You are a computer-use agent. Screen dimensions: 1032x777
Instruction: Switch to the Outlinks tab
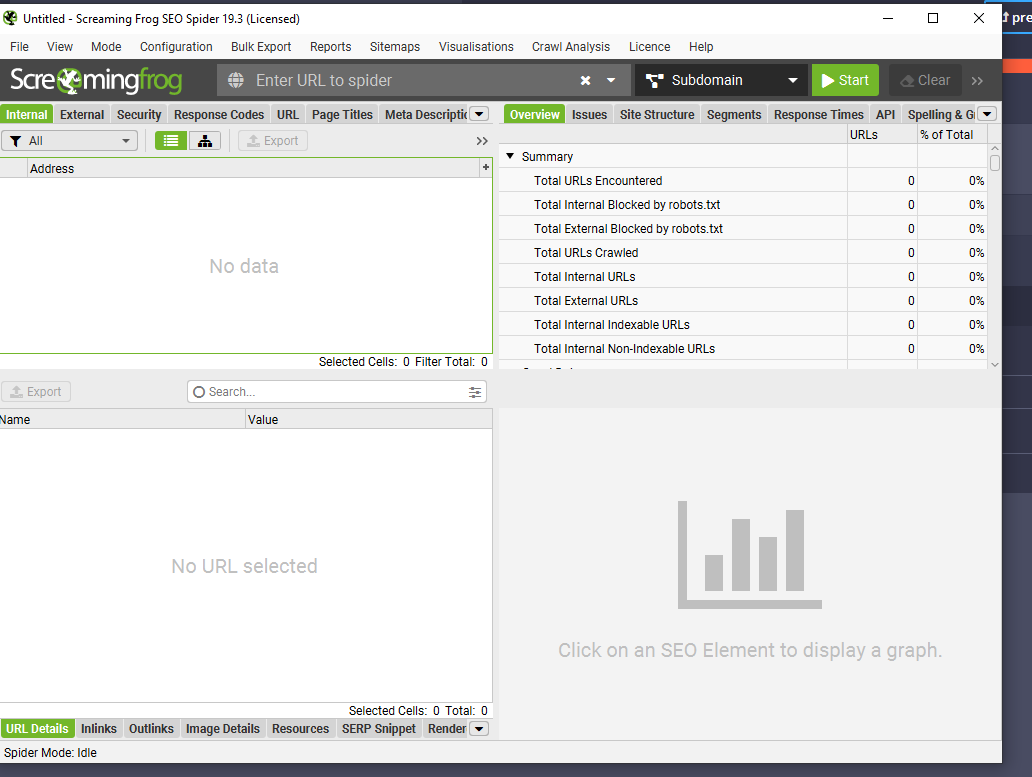click(x=151, y=729)
